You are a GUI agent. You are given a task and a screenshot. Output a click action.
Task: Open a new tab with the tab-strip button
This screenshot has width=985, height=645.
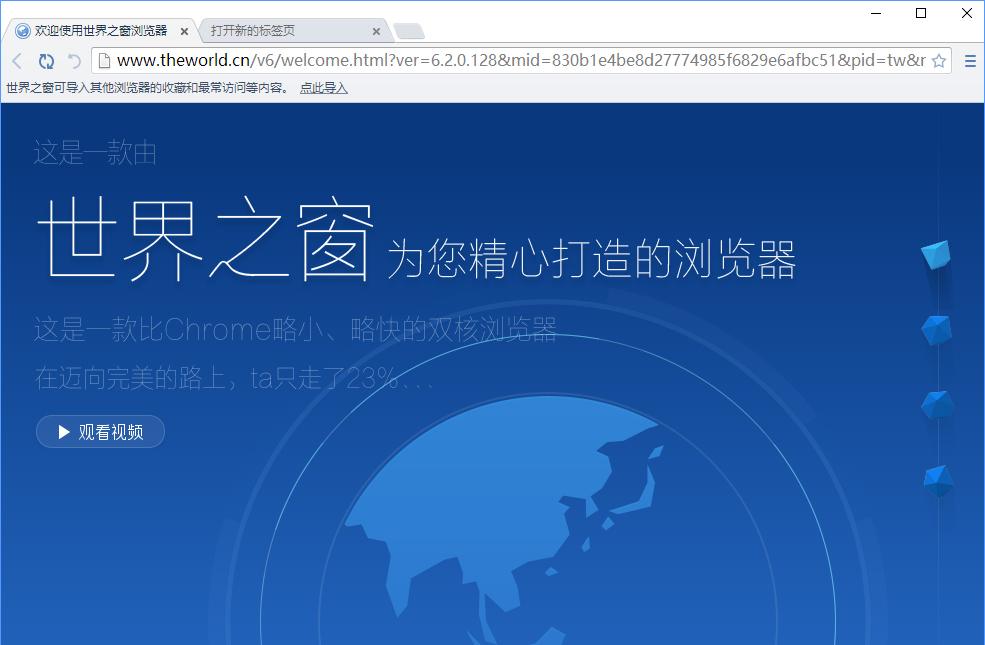click(409, 31)
